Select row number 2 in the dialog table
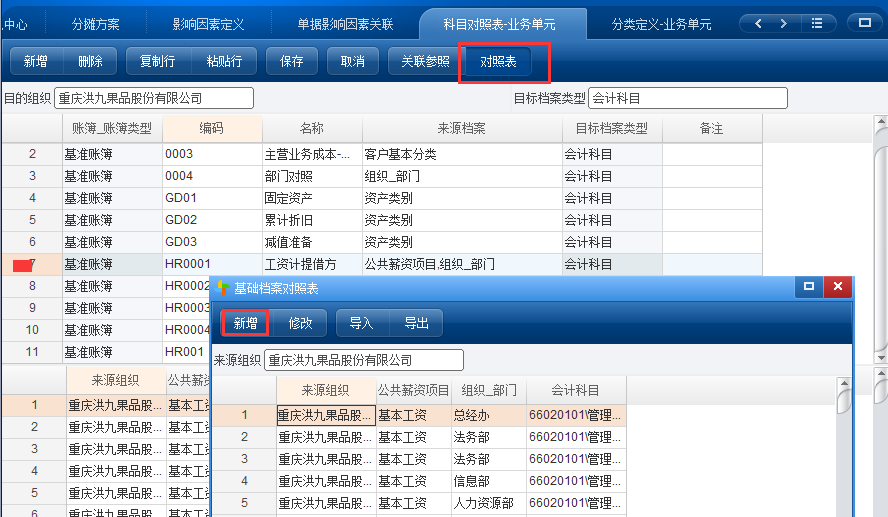Viewport: 888px width, 517px height. pos(244,437)
